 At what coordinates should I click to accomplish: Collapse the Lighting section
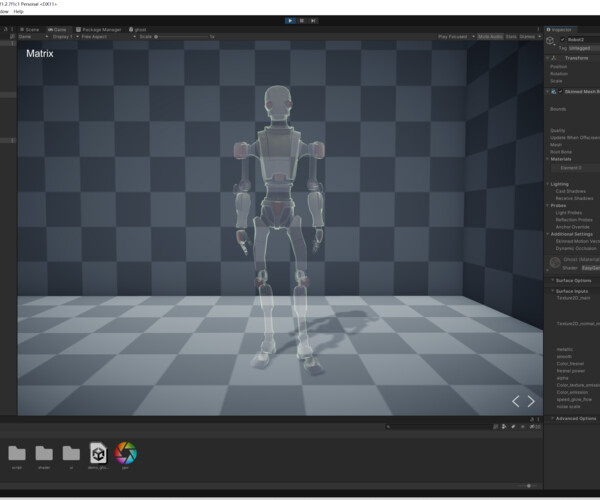[x=548, y=184]
